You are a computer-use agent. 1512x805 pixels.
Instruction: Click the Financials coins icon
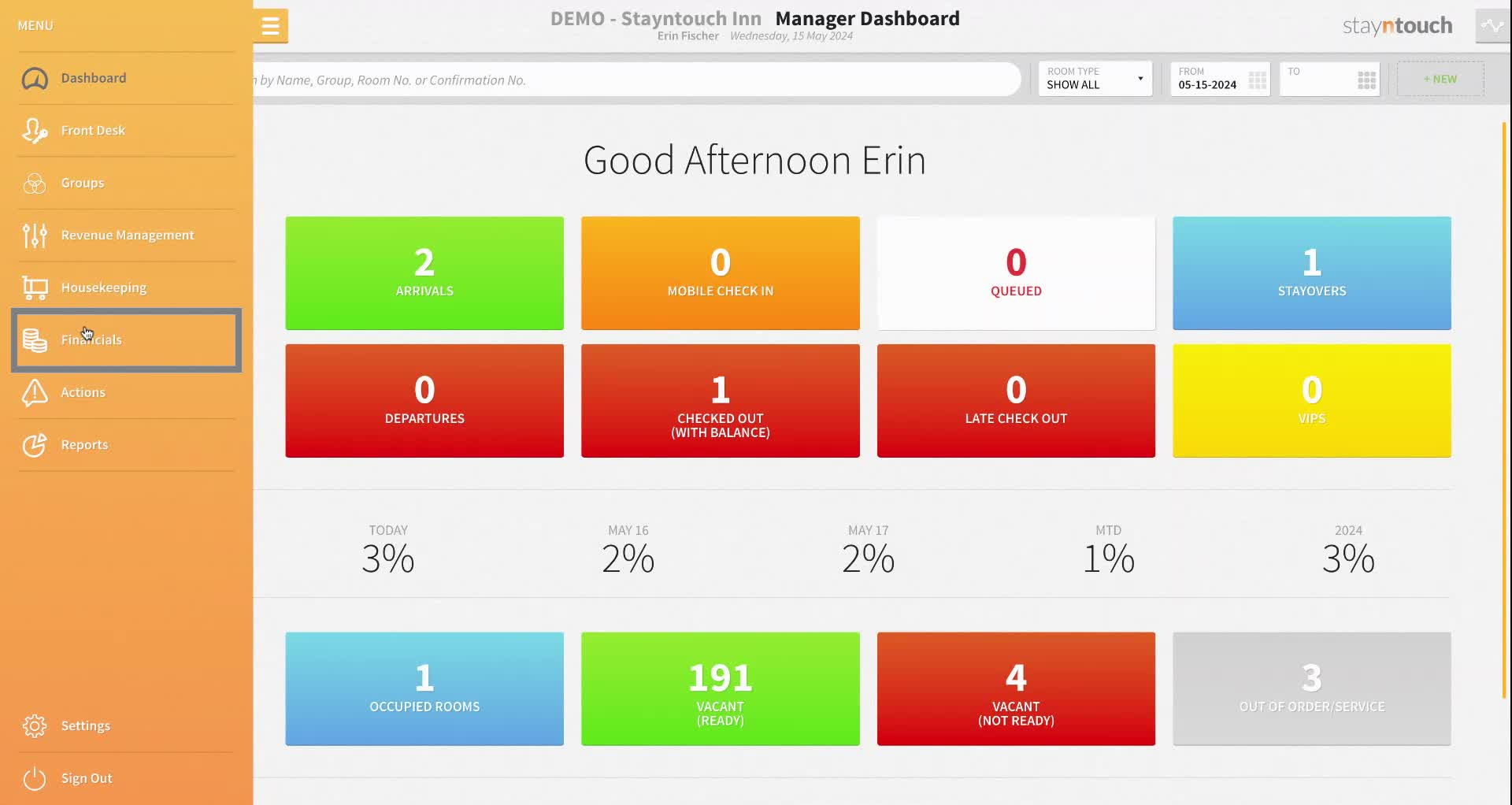tap(35, 339)
